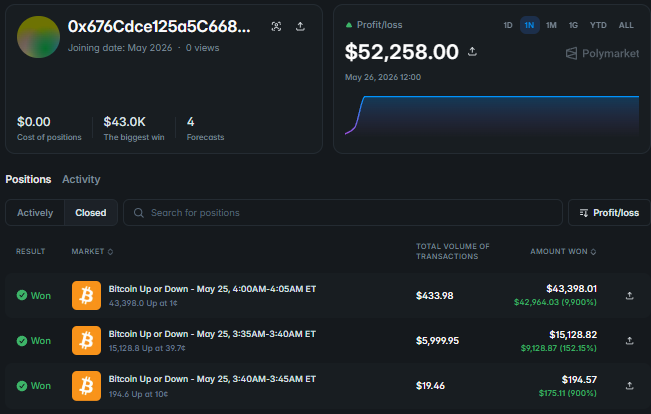Sort by AMOUNT WON column header
The height and width of the screenshot is (414, 651).
coord(563,252)
